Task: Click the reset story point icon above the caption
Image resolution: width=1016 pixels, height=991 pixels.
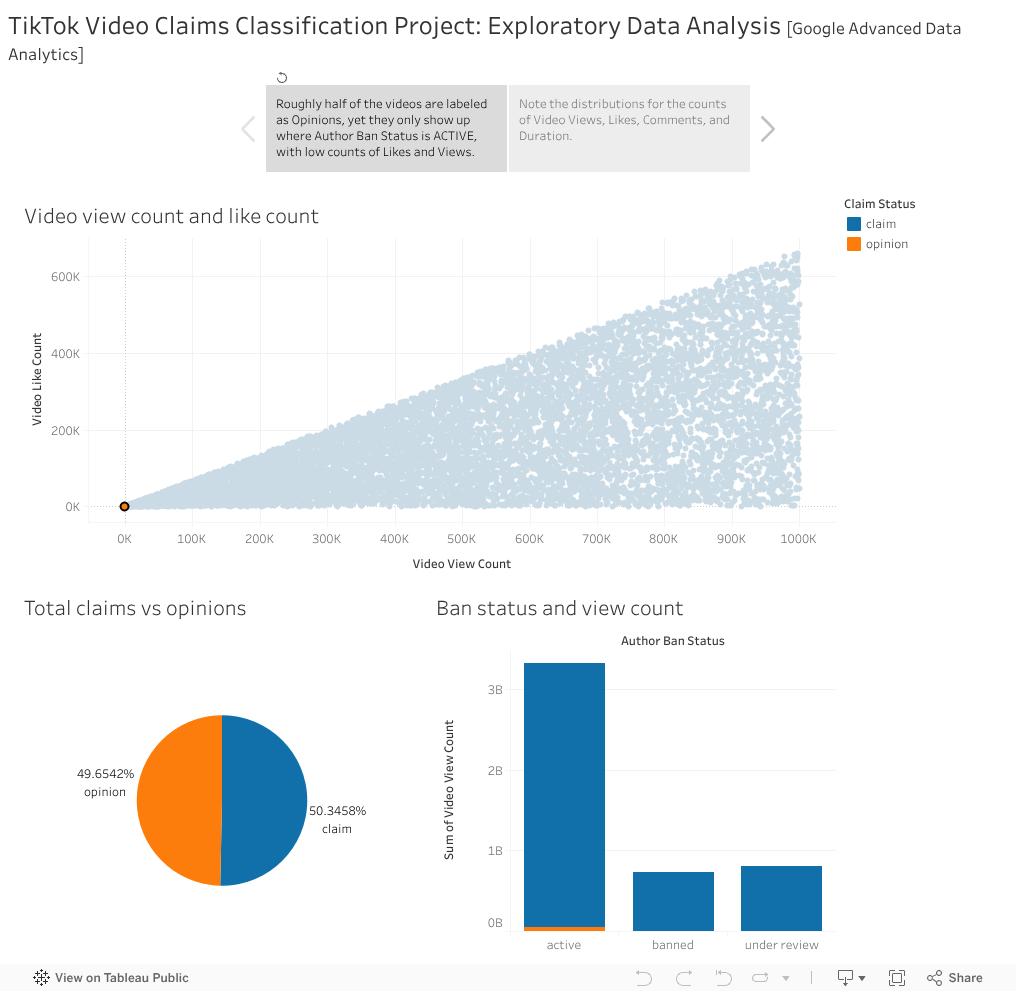Action: coord(281,77)
